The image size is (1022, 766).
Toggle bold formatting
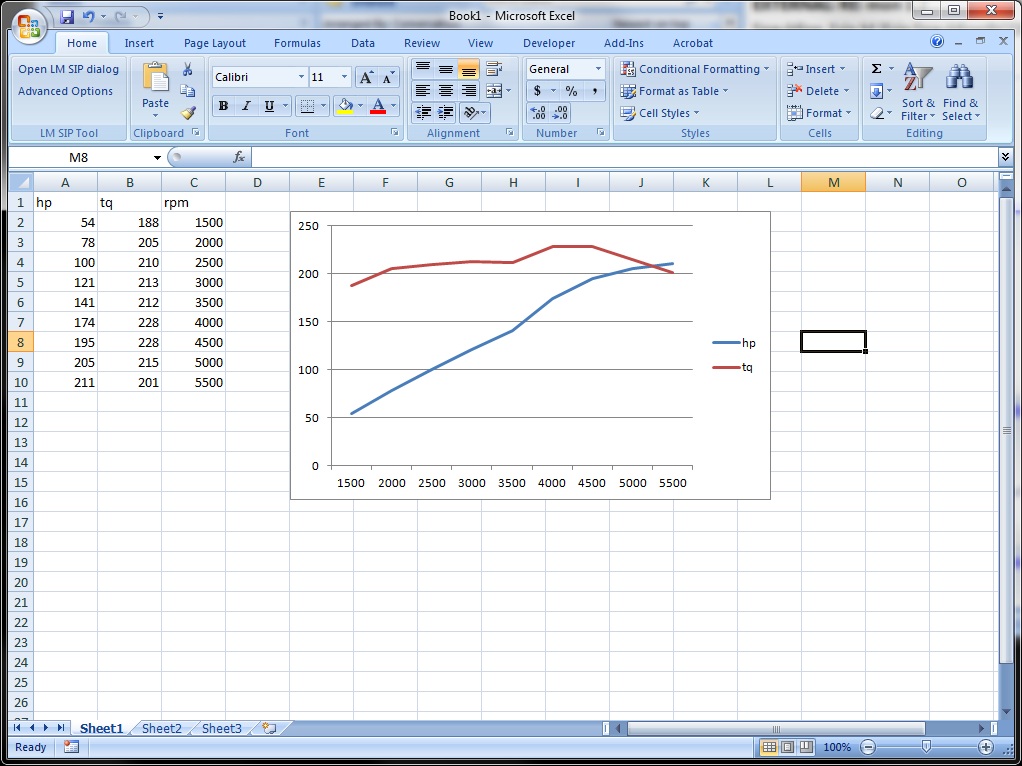pos(223,106)
